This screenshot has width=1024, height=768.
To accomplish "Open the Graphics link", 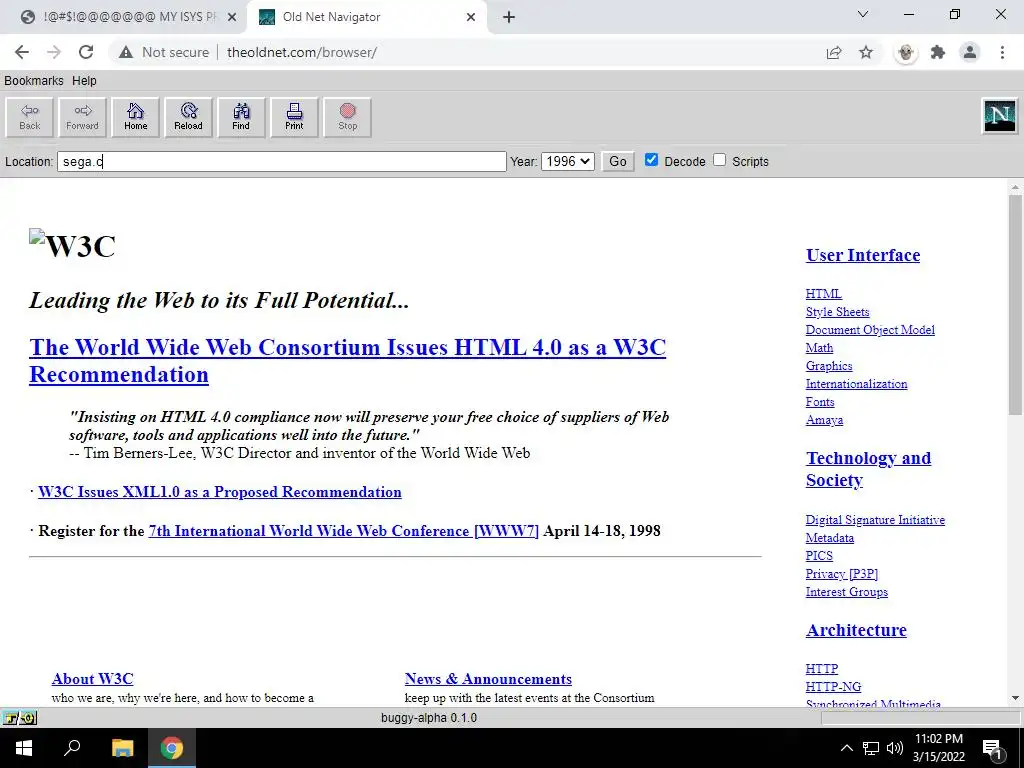I will pos(829,366).
